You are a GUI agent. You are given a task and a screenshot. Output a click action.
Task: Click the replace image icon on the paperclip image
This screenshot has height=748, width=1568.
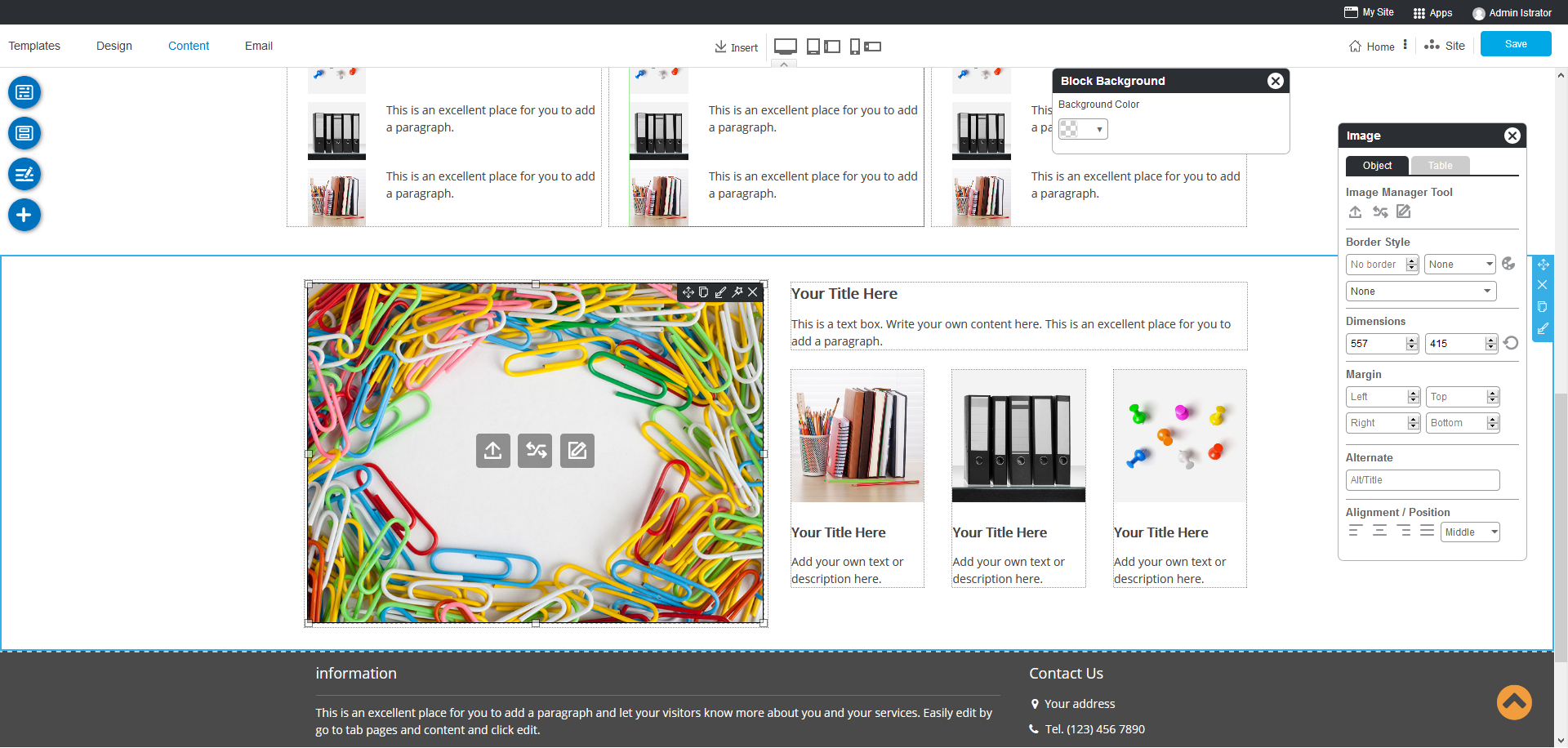coord(536,451)
